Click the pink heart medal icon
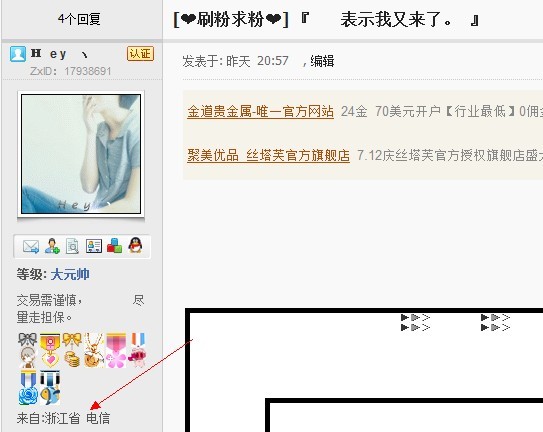543x432 pixels. (50, 350)
